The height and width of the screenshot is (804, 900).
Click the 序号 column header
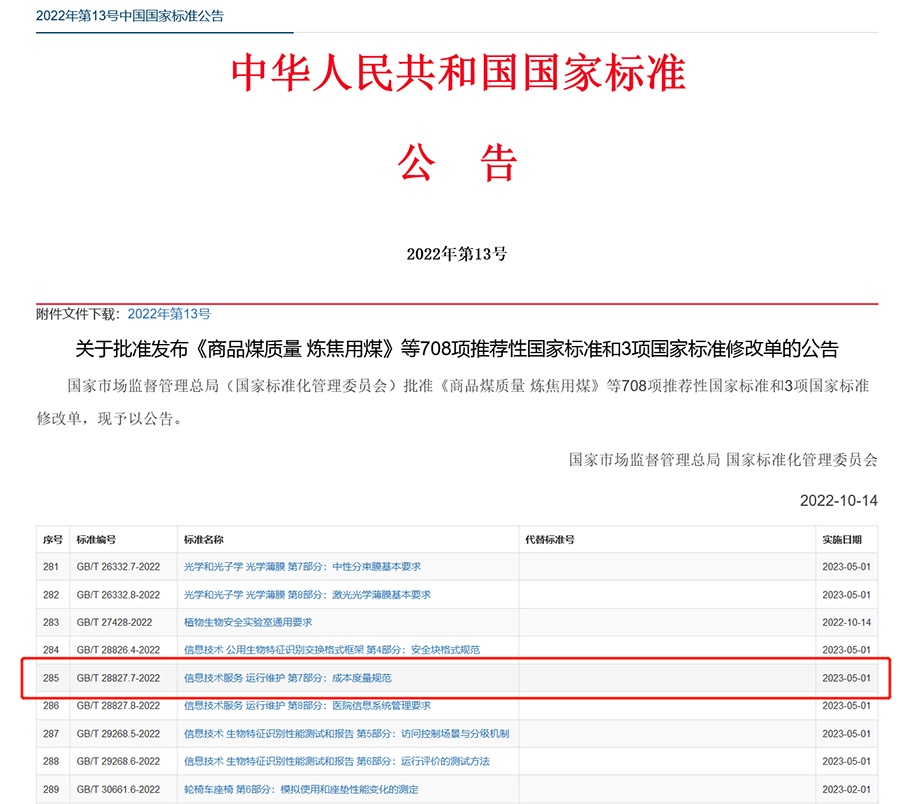[53, 540]
